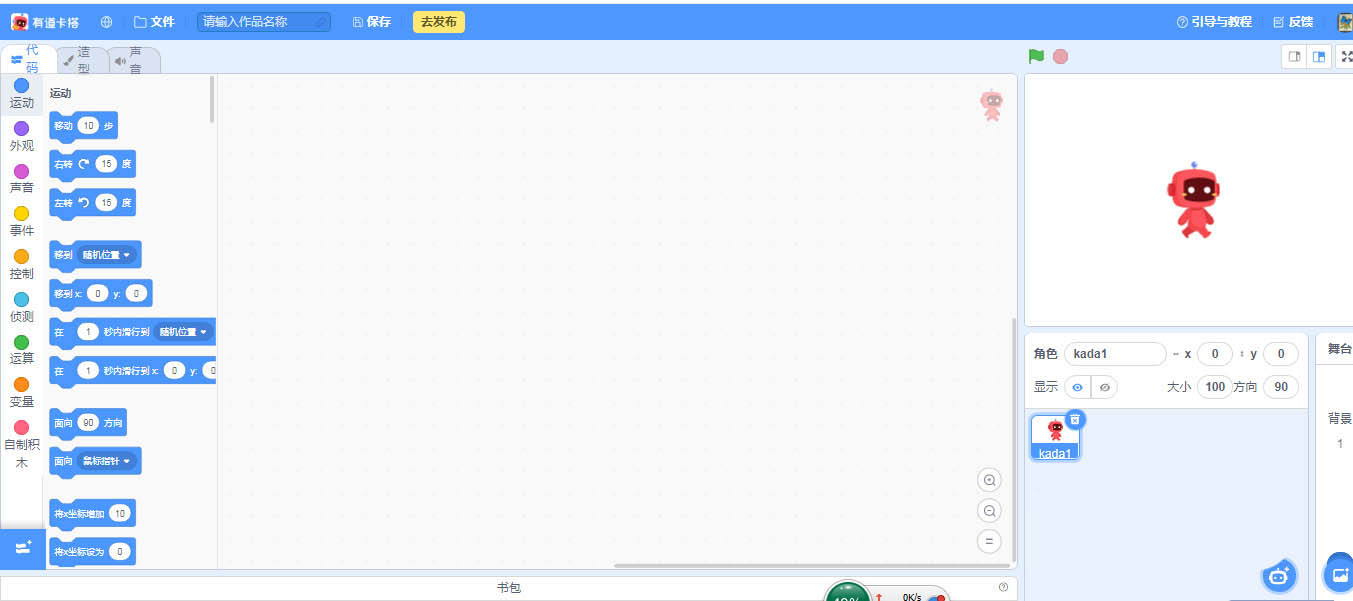The image size is (1353, 601).
Task: Open 鼠标指针 dropdown in 面向 block
Action: 106,461
